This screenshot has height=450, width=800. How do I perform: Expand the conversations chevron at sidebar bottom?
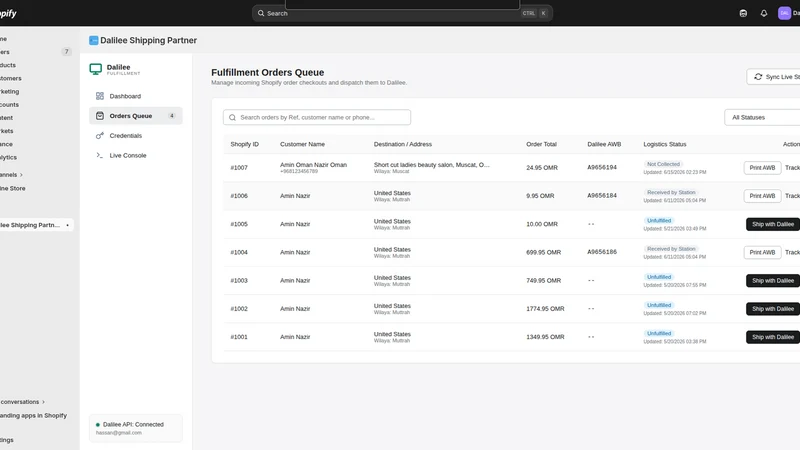tap(43, 402)
